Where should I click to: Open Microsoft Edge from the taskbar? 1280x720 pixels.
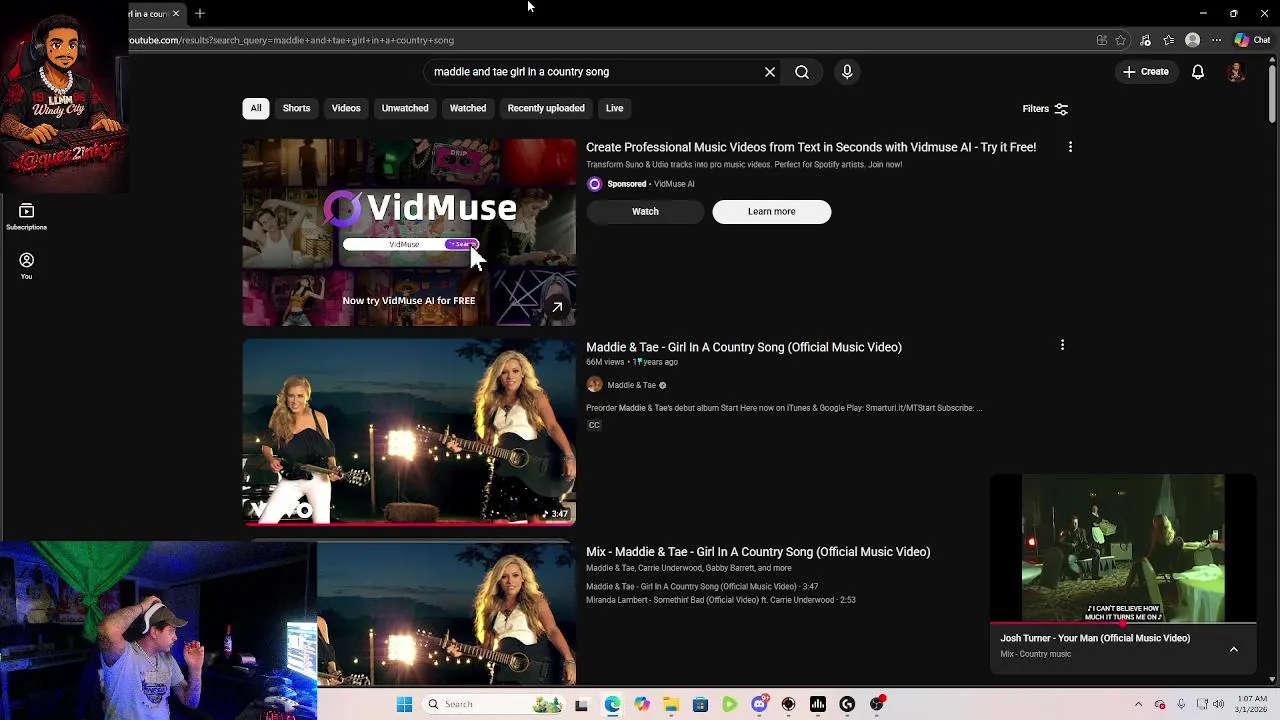point(612,704)
